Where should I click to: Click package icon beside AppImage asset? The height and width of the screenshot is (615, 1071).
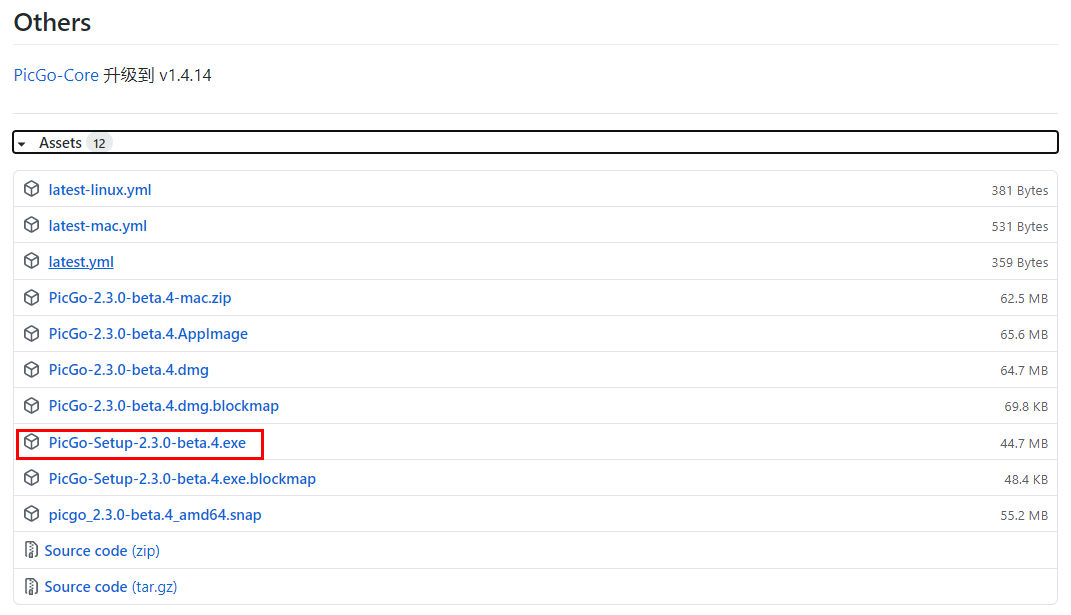pyautogui.click(x=31, y=333)
